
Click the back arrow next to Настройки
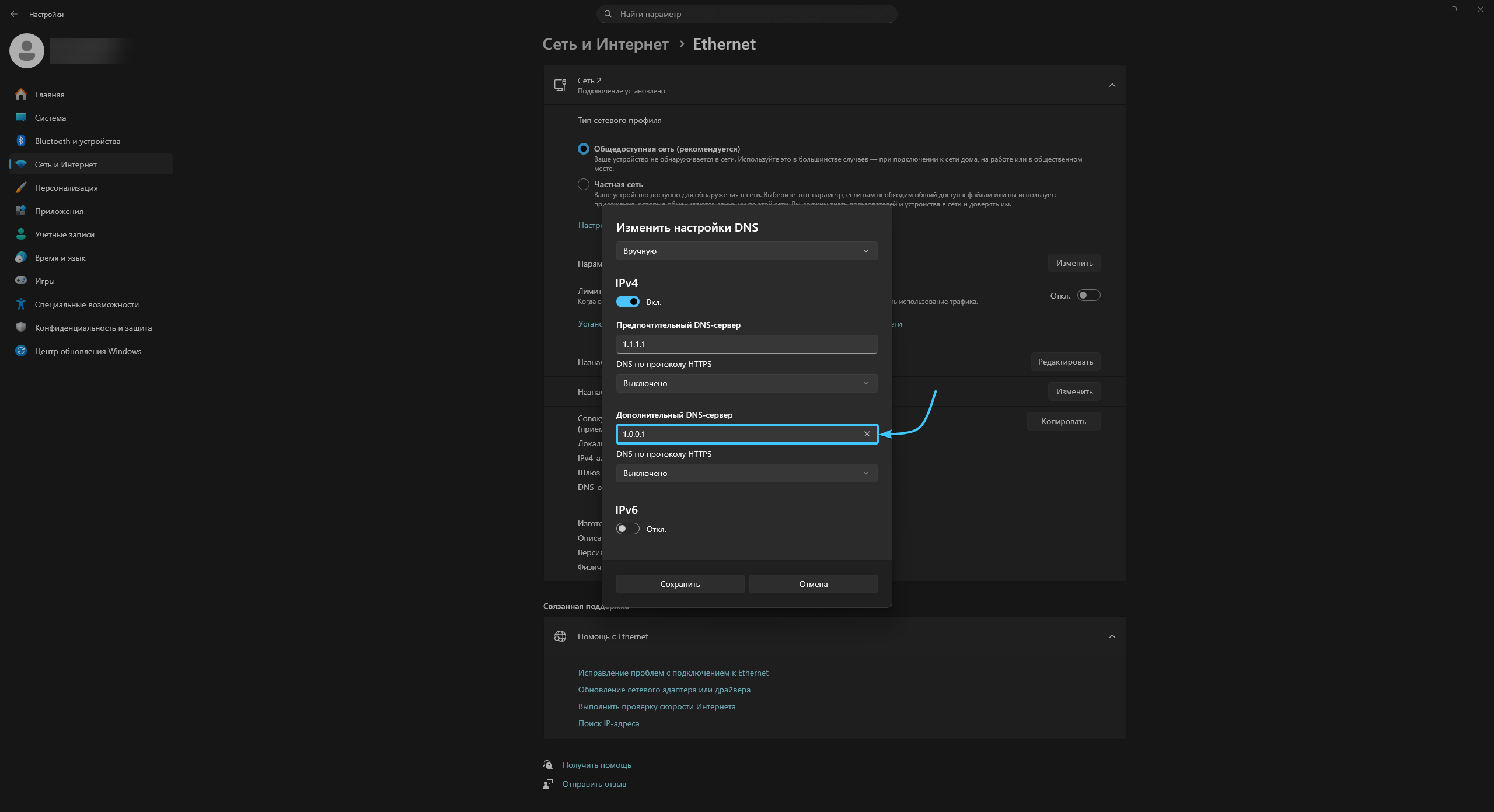(x=14, y=14)
